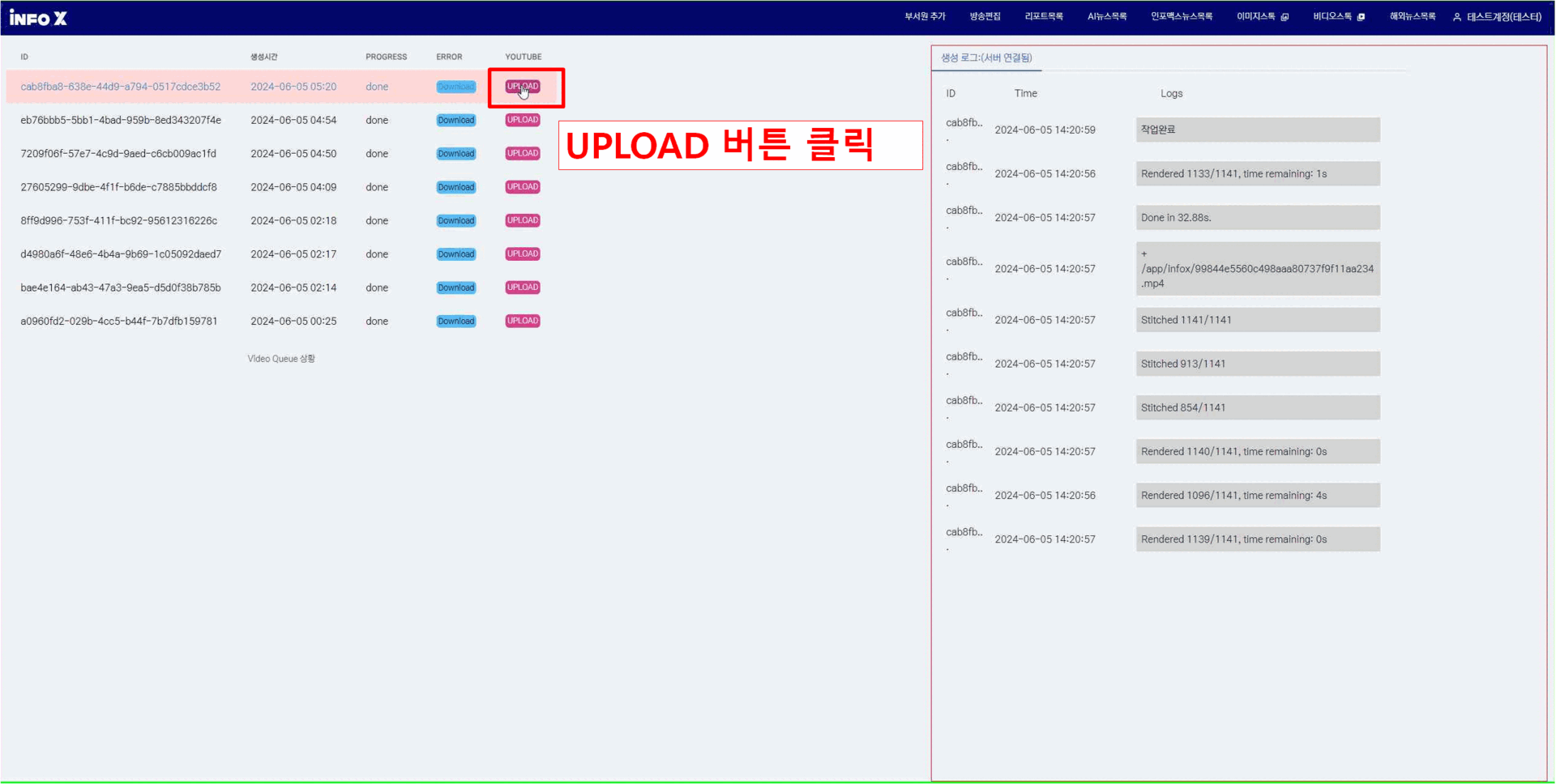Image resolution: width=1556 pixels, height=784 pixels.
Task: Select ID cab8fba8-638e-44d9-a794-0517cdce3b52
Action: (121, 87)
